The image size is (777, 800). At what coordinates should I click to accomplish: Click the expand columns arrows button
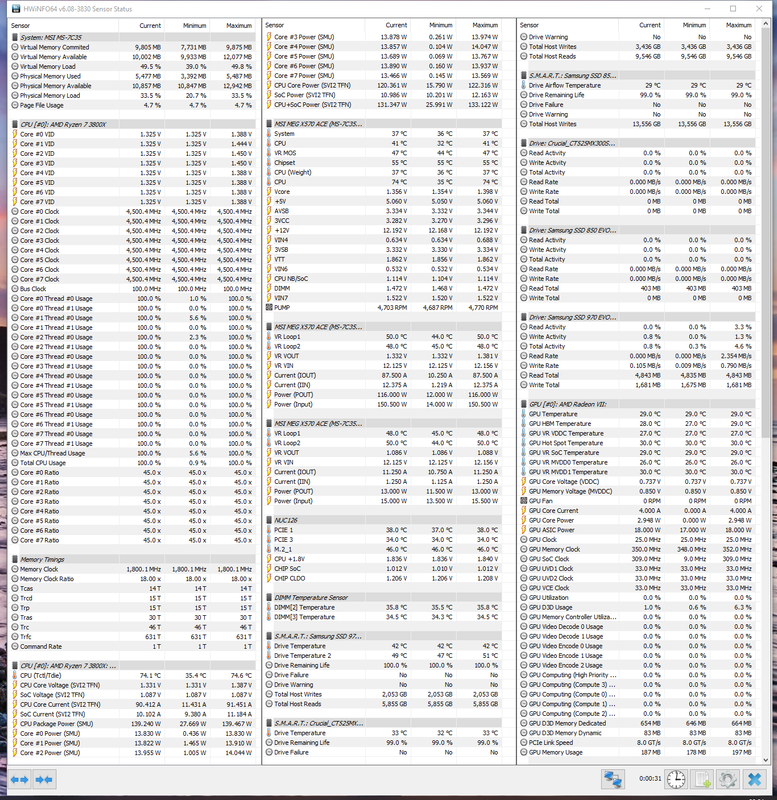[20, 780]
